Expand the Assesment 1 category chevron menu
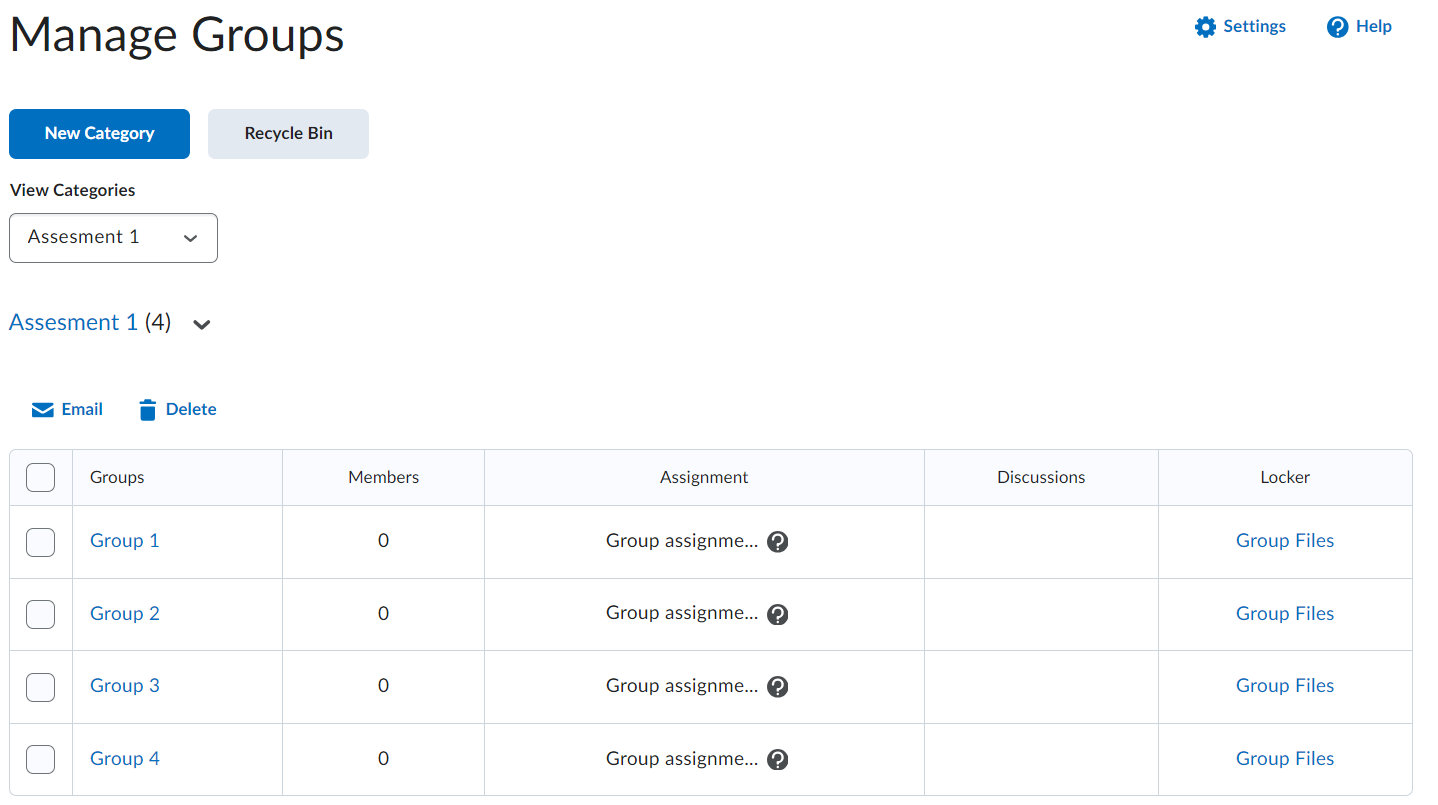The width and height of the screenshot is (1438, 805). pyautogui.click(x=202, y=324)
